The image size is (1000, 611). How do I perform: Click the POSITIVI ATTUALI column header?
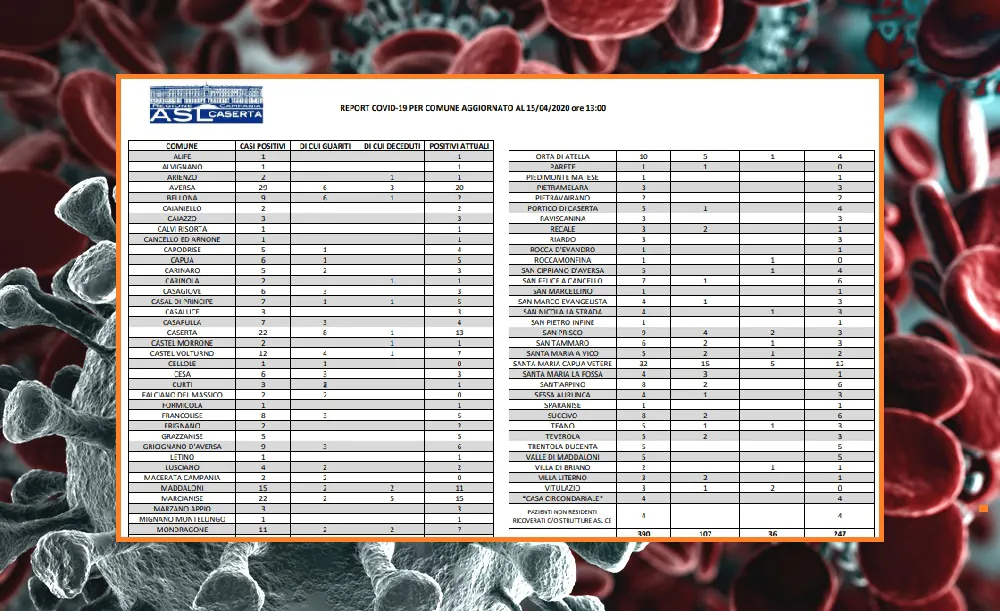[x=459, y=146]
